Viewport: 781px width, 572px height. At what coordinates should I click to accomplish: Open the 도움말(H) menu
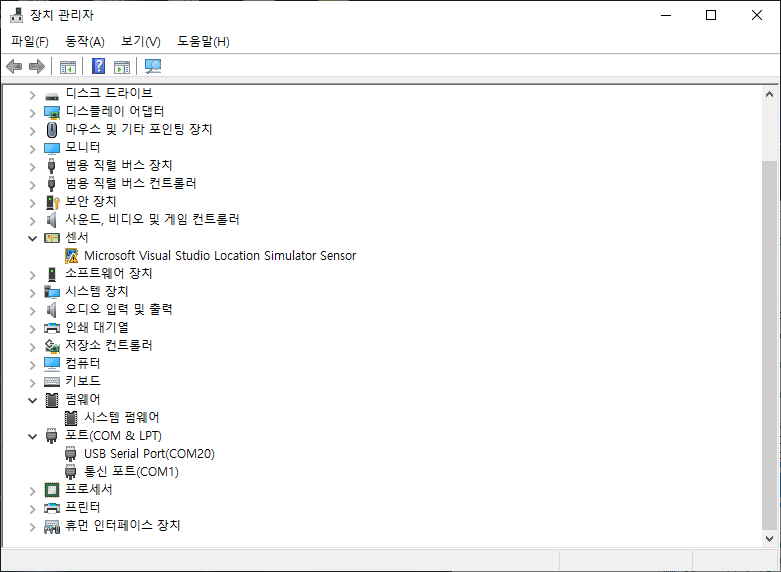tap(203, 41)
